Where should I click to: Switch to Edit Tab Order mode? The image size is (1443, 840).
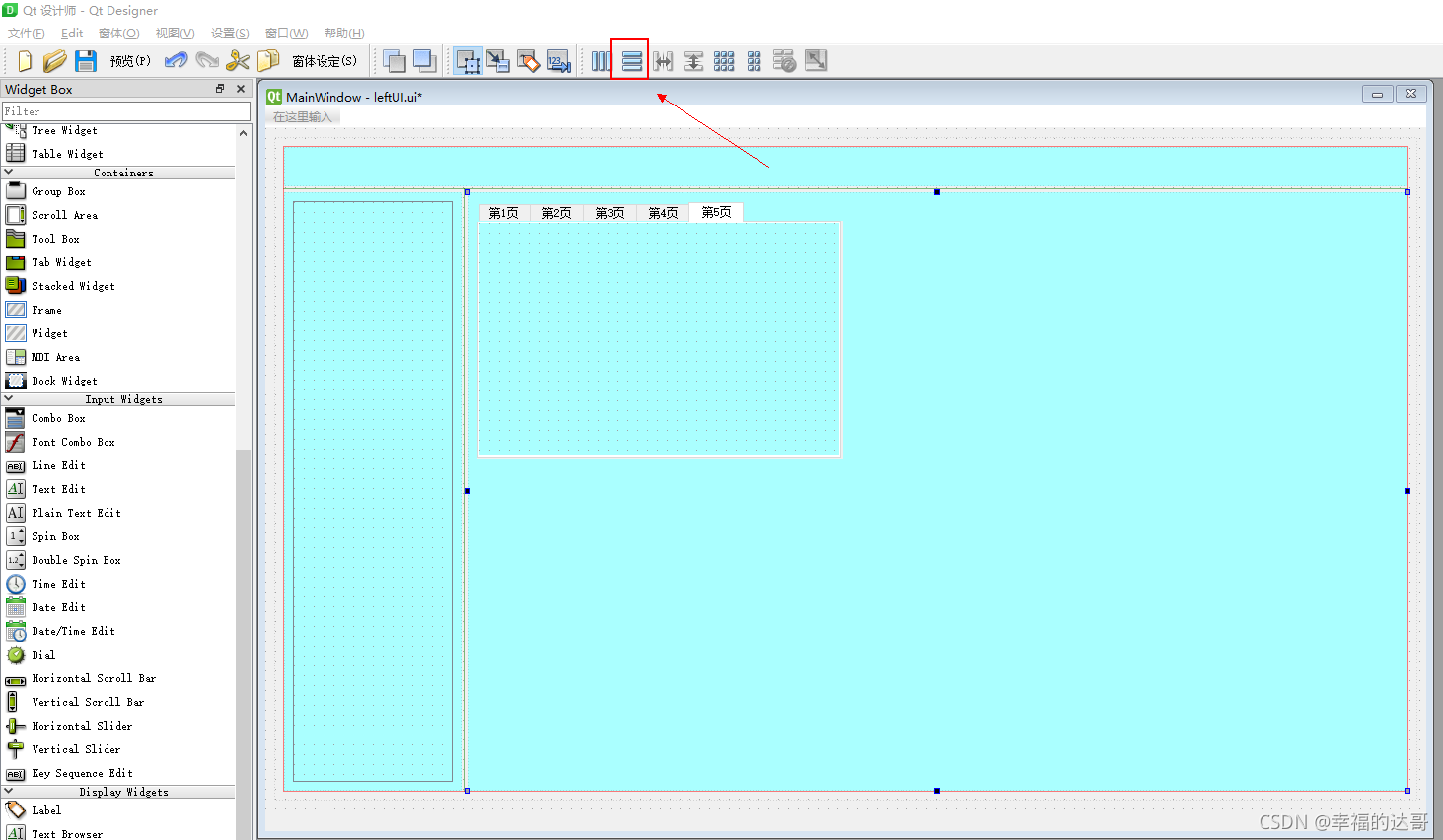559,61
